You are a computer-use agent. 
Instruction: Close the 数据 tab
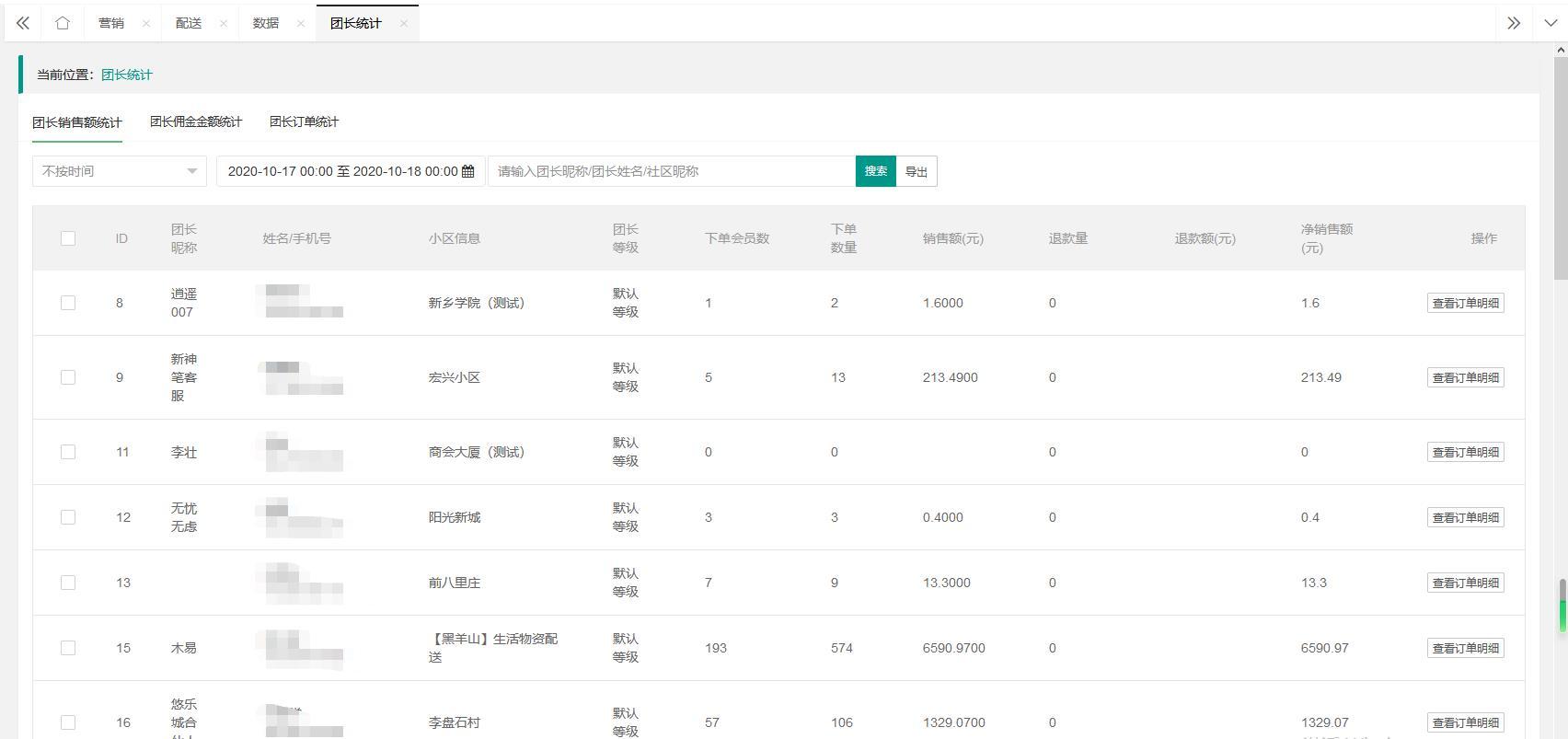[301, 24]
